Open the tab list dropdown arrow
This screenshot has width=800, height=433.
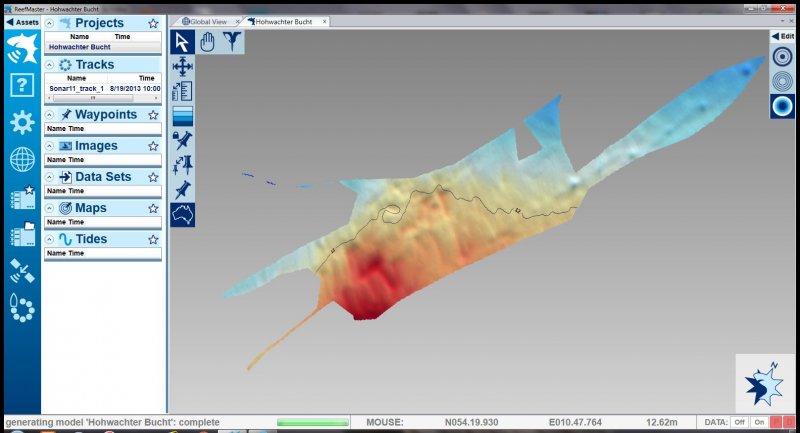783,21
